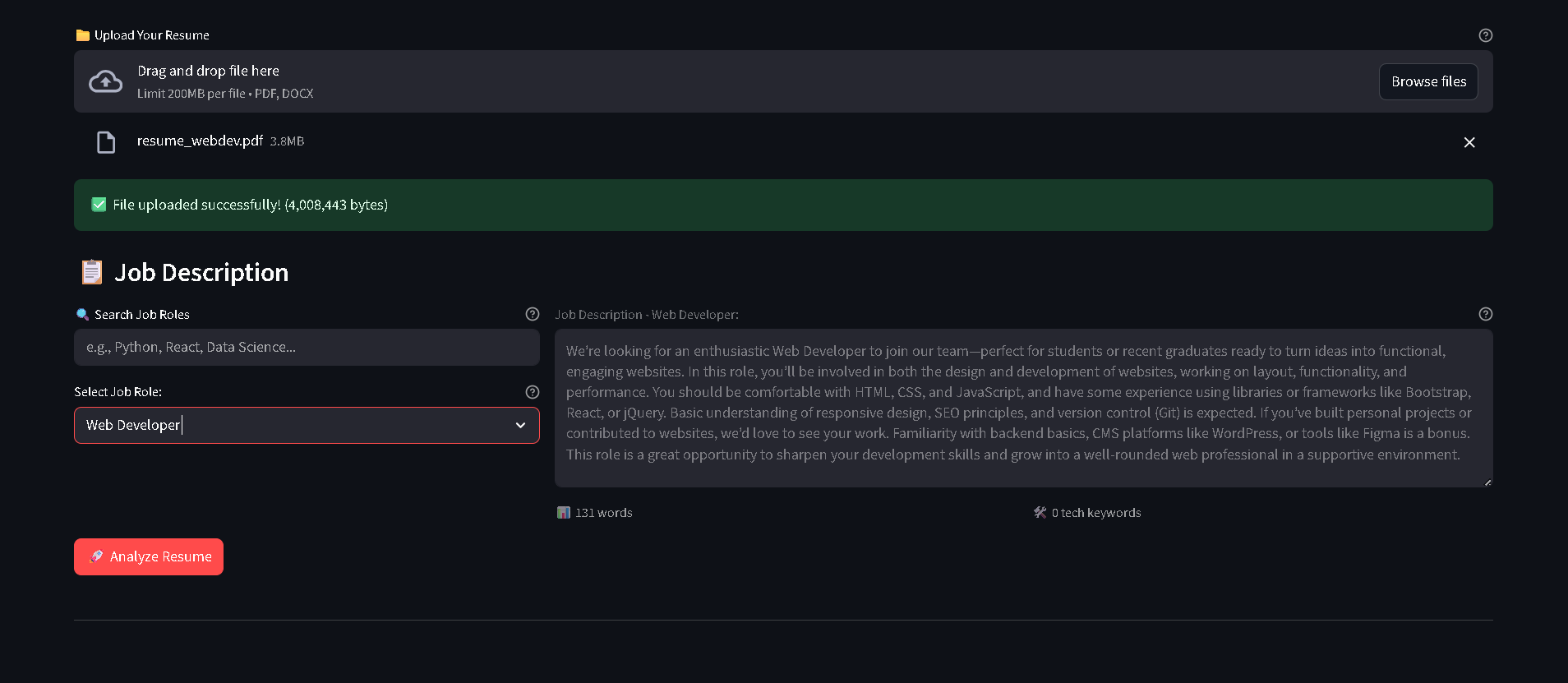The width and height of the screenshot is (1568, 683).
Task: Click the resize handle of the job description textarea
Action: tap(1487, 482)
